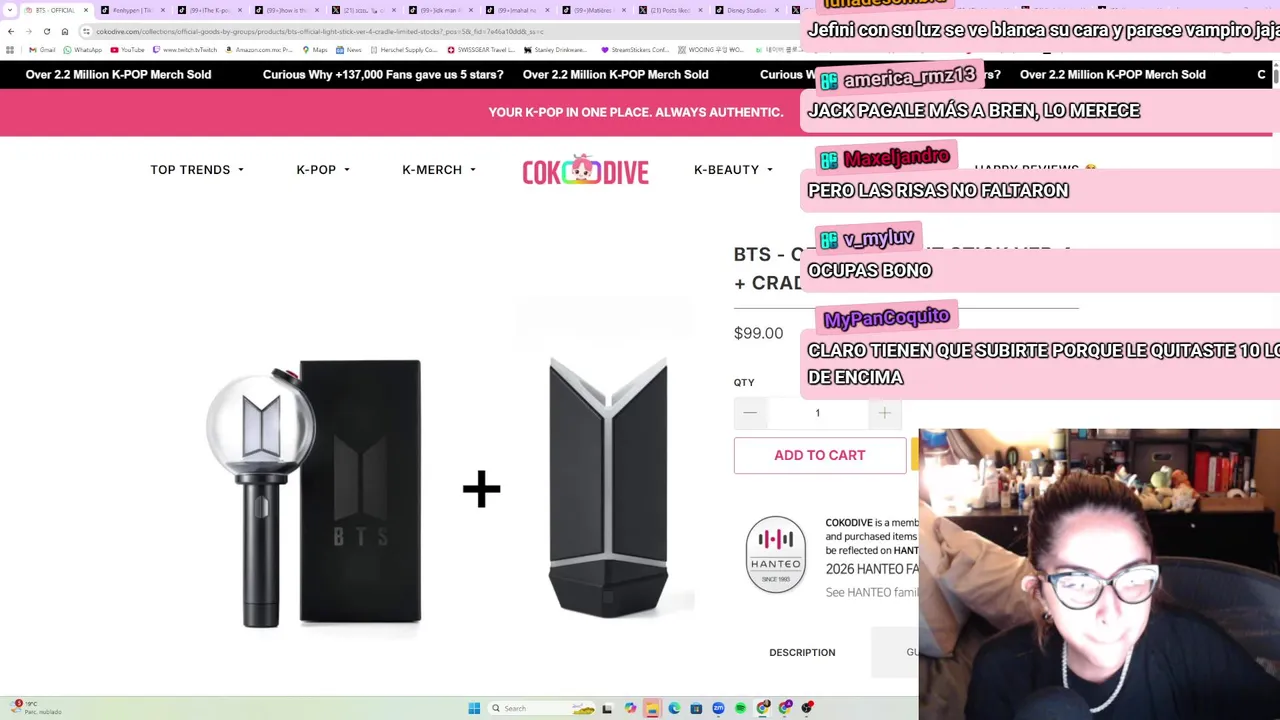Open the Twitch bookmark in bookmarks bar

pyautogui.click(x=185, y=50)
